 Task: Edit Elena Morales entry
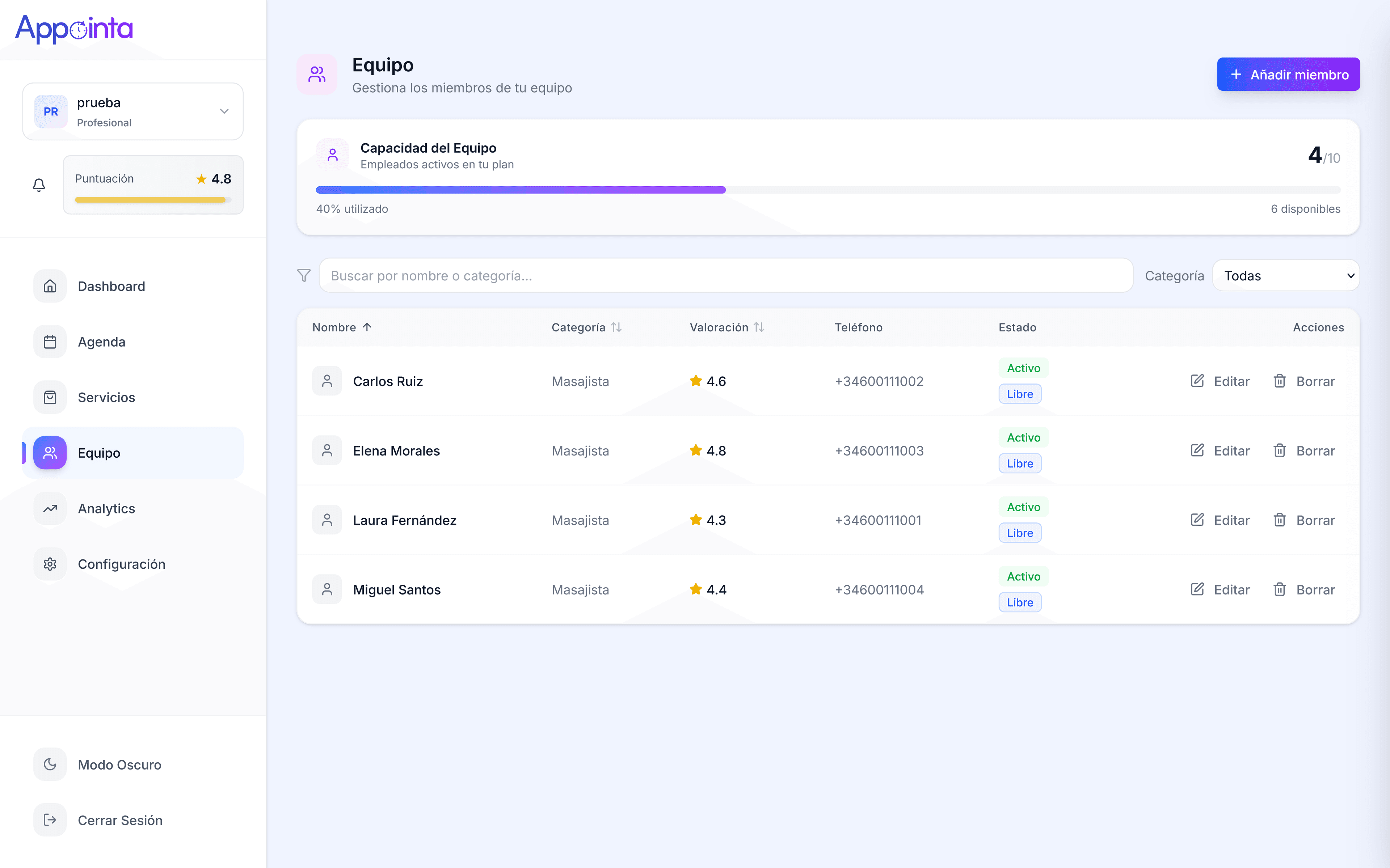click(x=1220, y=451)
